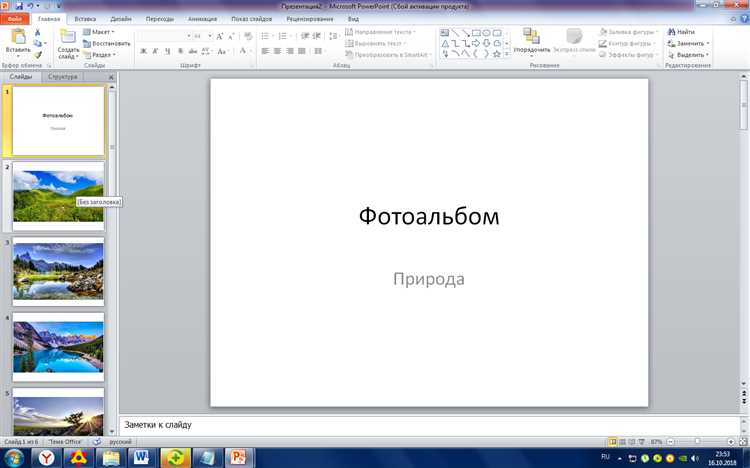Click the zoom slider in status bar
Image resolution: width=750 pixels, height=468 pixels.
[x=697, y=441]
